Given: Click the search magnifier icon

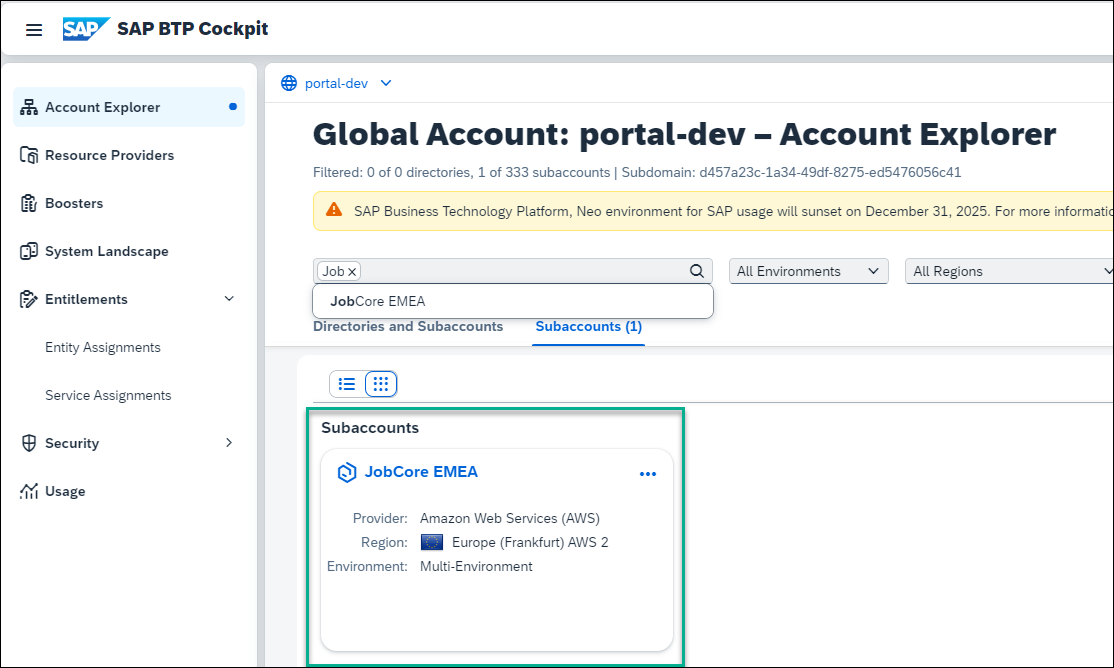Looking at the screenshot, I should tap(697, 271).
